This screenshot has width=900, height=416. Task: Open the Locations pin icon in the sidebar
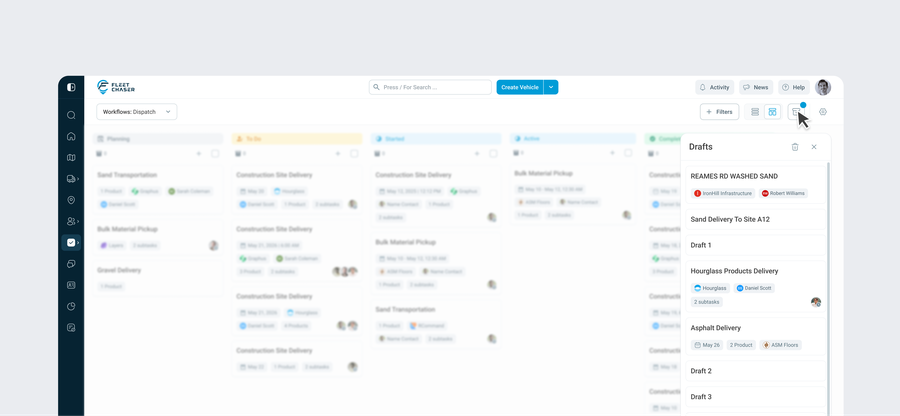71,200
